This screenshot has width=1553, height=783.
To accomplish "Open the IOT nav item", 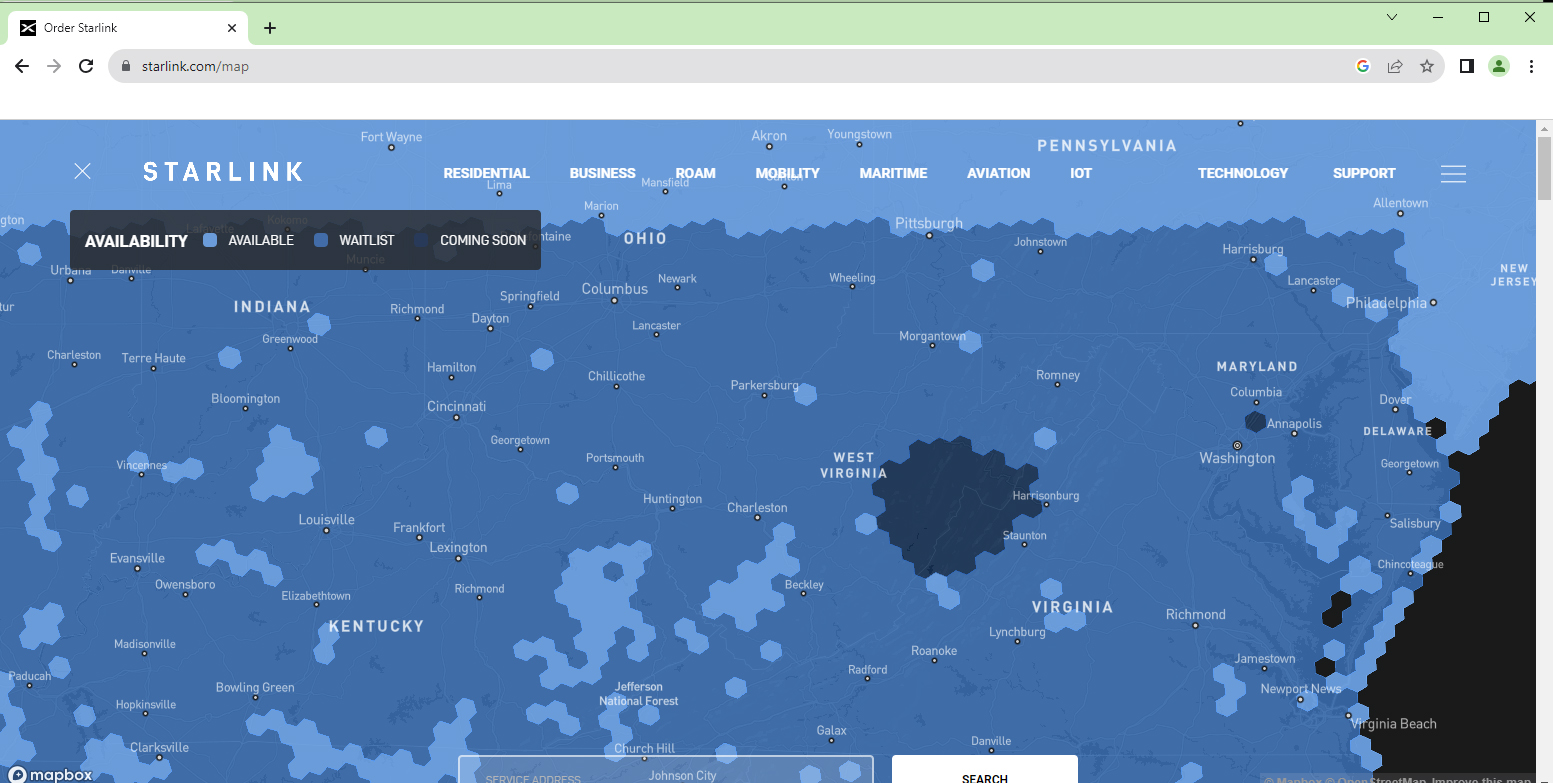I will click(1081, 173).
